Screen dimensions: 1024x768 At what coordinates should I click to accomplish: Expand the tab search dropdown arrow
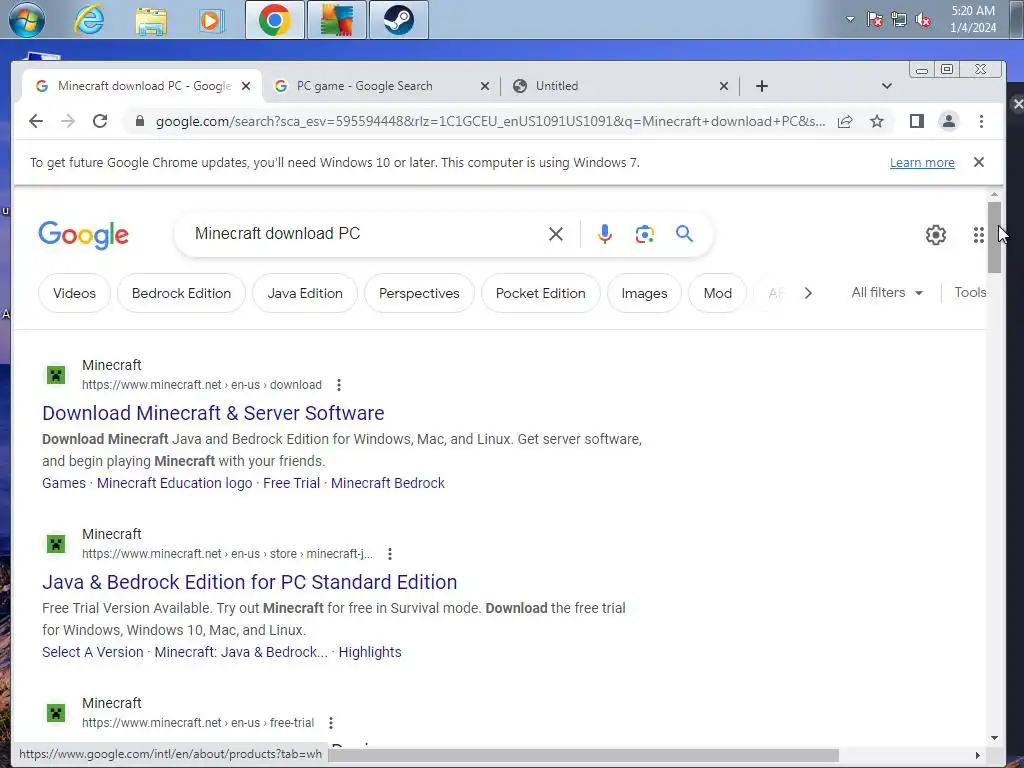(x=886, y=86)
